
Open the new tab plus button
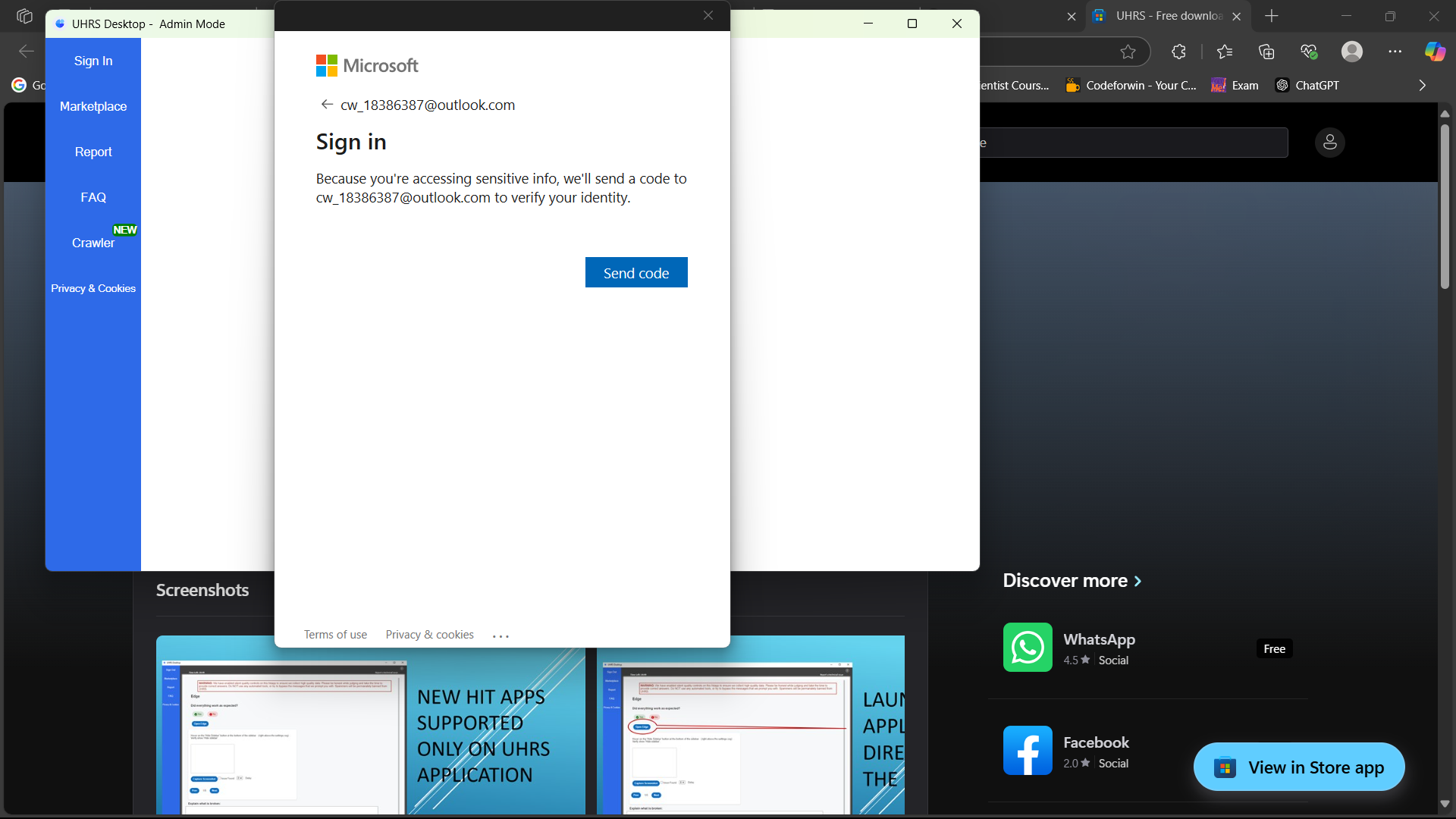pyautogui.click(x=1272, y=16)
